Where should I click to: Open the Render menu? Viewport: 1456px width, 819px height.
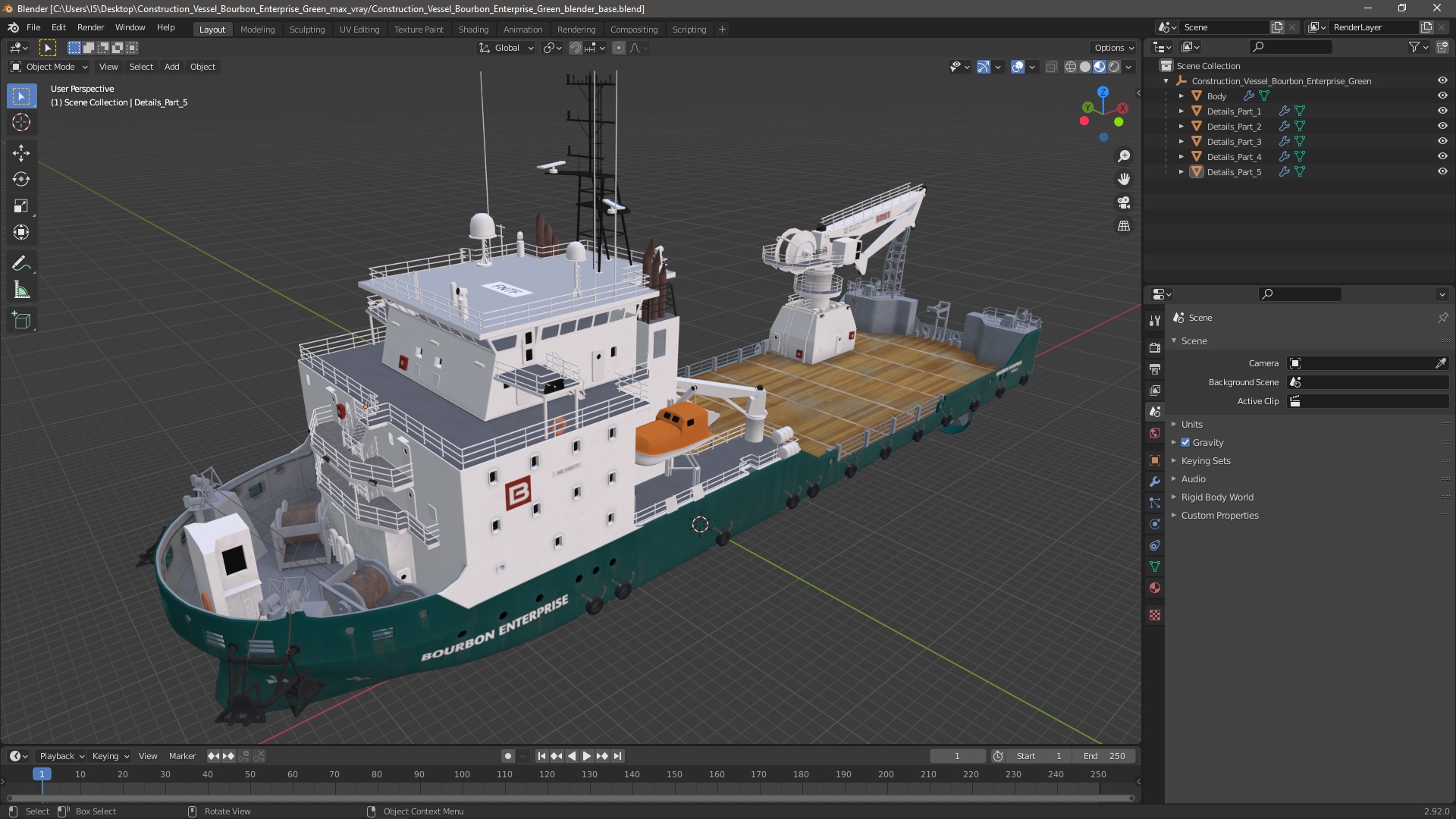click(x=90, y=27)
